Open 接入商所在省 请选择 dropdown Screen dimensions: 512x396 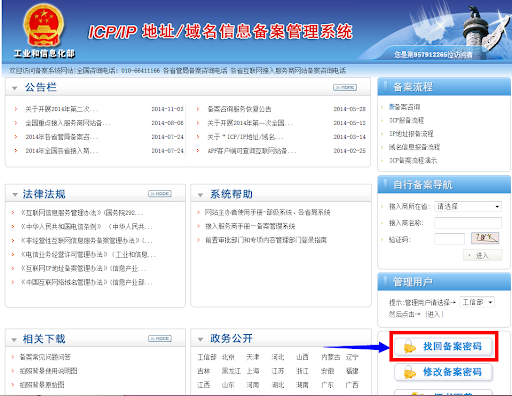[468, 207]
